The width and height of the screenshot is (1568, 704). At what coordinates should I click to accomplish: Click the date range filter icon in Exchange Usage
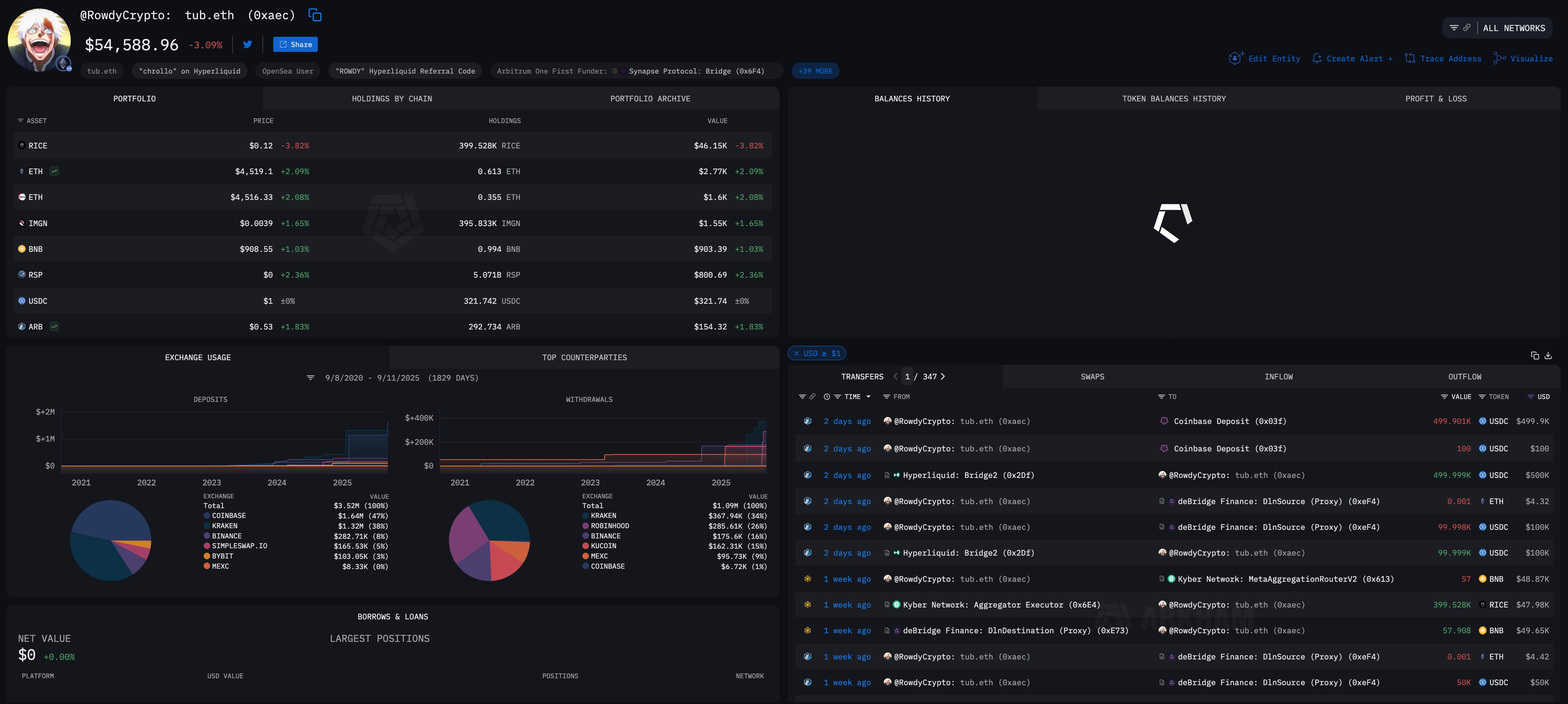point(310,378)
